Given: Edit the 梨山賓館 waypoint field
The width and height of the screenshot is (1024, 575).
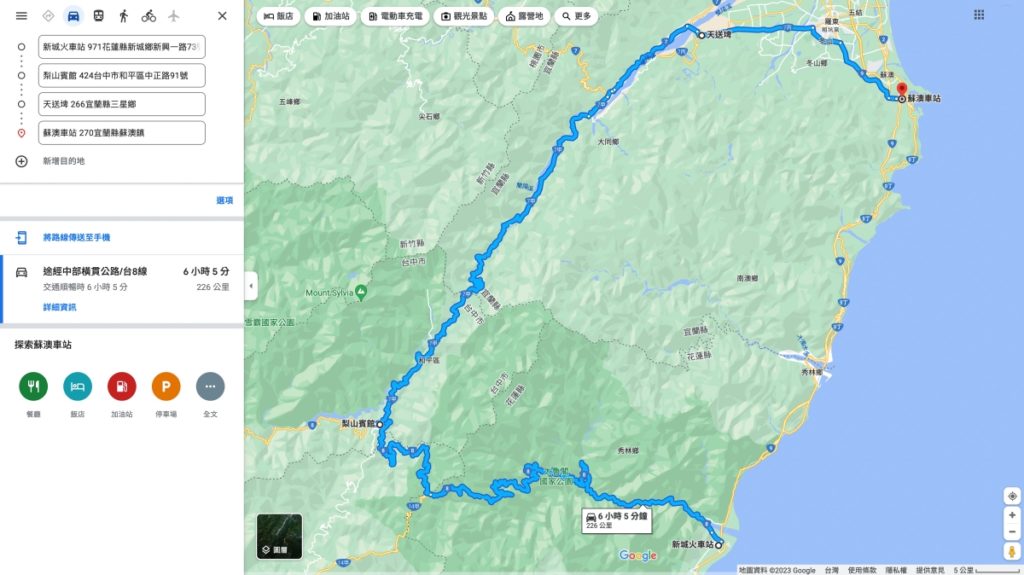Looking at the screenshot, I should pos(121,76).
